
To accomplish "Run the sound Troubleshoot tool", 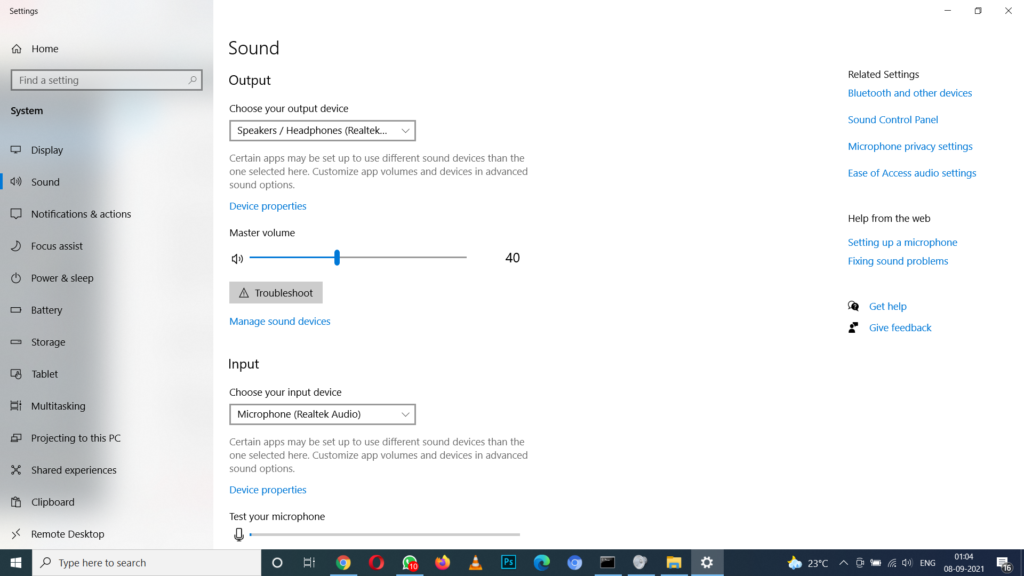I will (x=275, y=292).
